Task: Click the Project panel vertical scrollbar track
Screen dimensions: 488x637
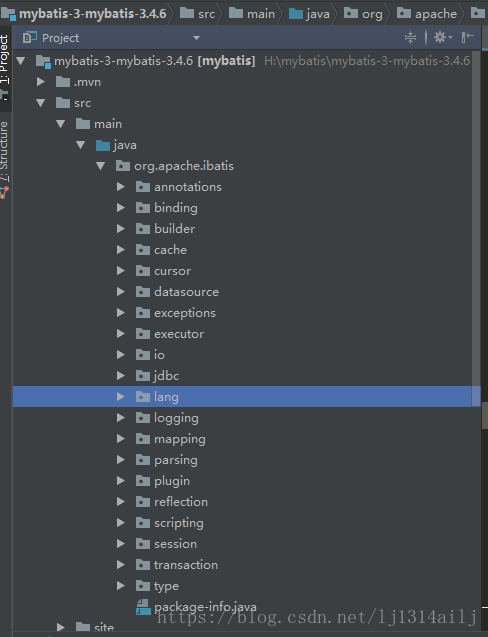Action: click(476, 228)
